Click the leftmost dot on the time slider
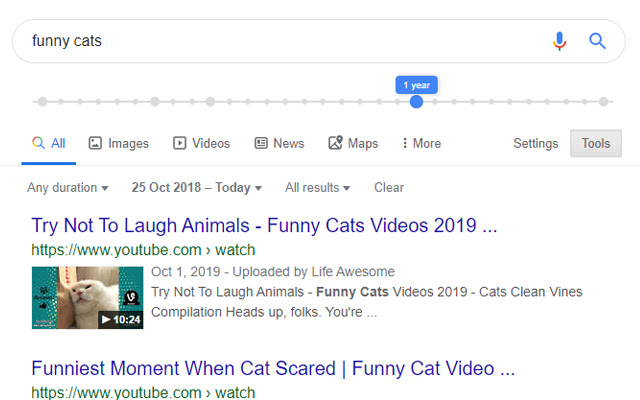Viewport: 640px width, 400px height. coord(39,101)
